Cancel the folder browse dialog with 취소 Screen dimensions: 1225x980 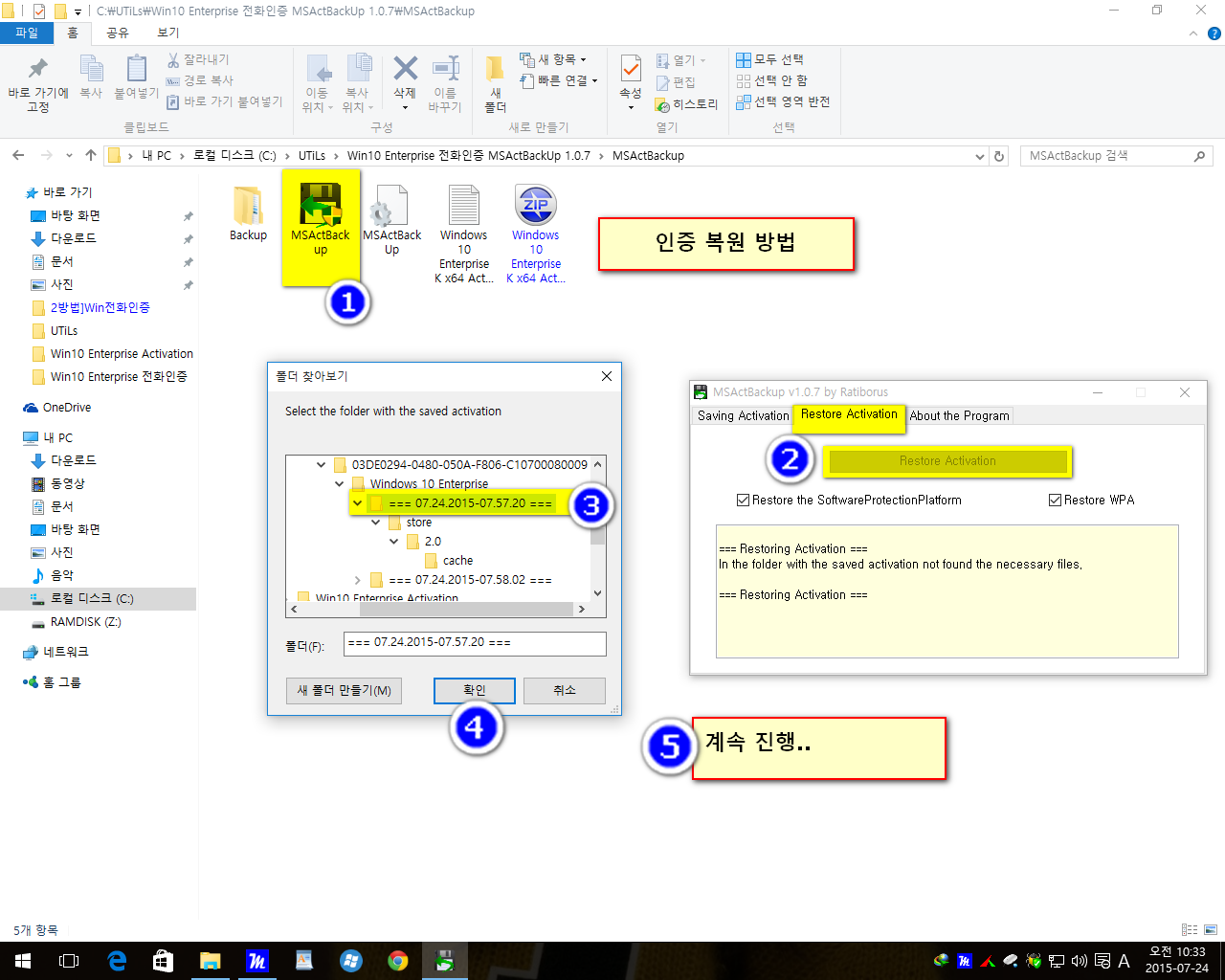[x=565, y=690]
